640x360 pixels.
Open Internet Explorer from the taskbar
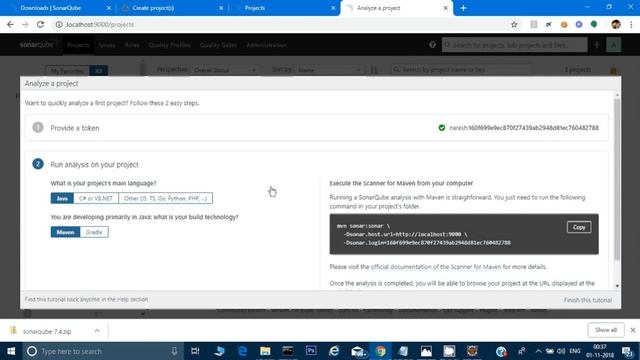(x=334, y=351)
